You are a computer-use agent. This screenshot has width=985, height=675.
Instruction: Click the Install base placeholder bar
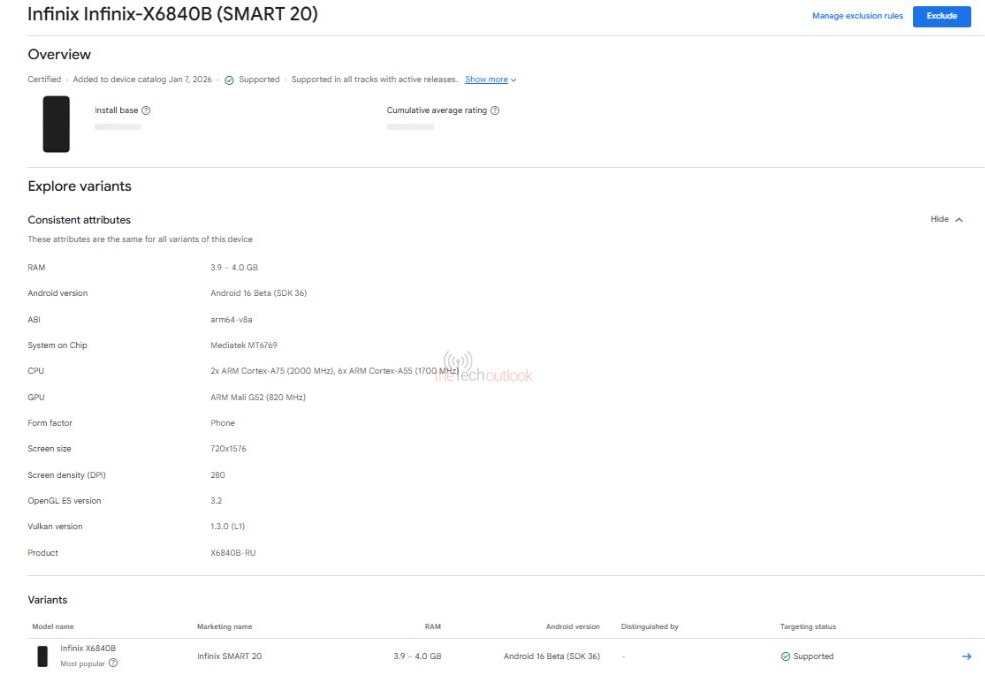point(118,127)
